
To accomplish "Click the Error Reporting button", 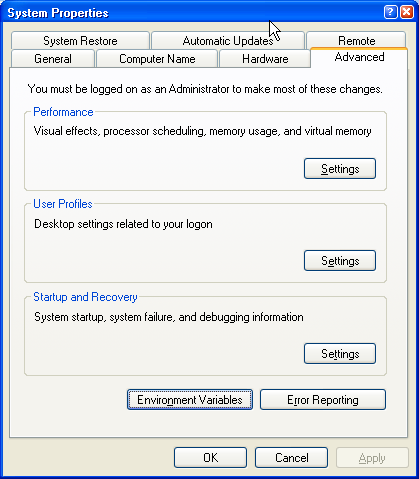I will 323,400.
